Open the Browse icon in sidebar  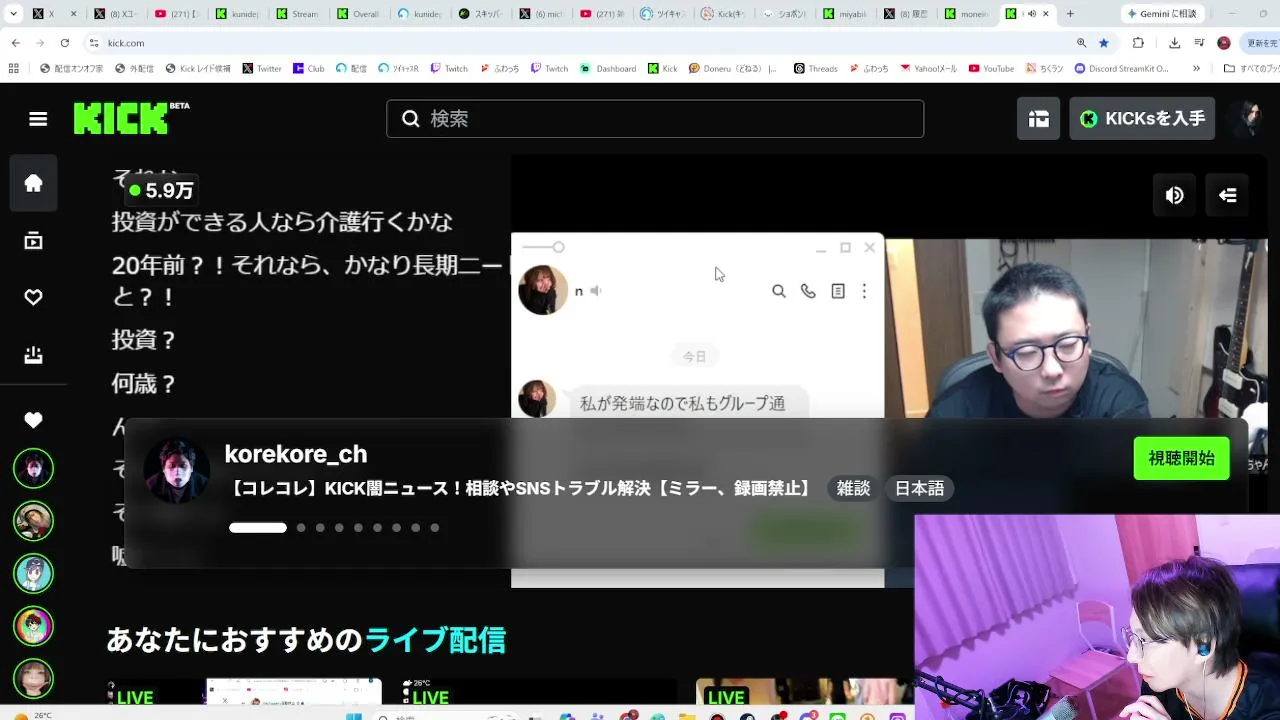[34, 241]
